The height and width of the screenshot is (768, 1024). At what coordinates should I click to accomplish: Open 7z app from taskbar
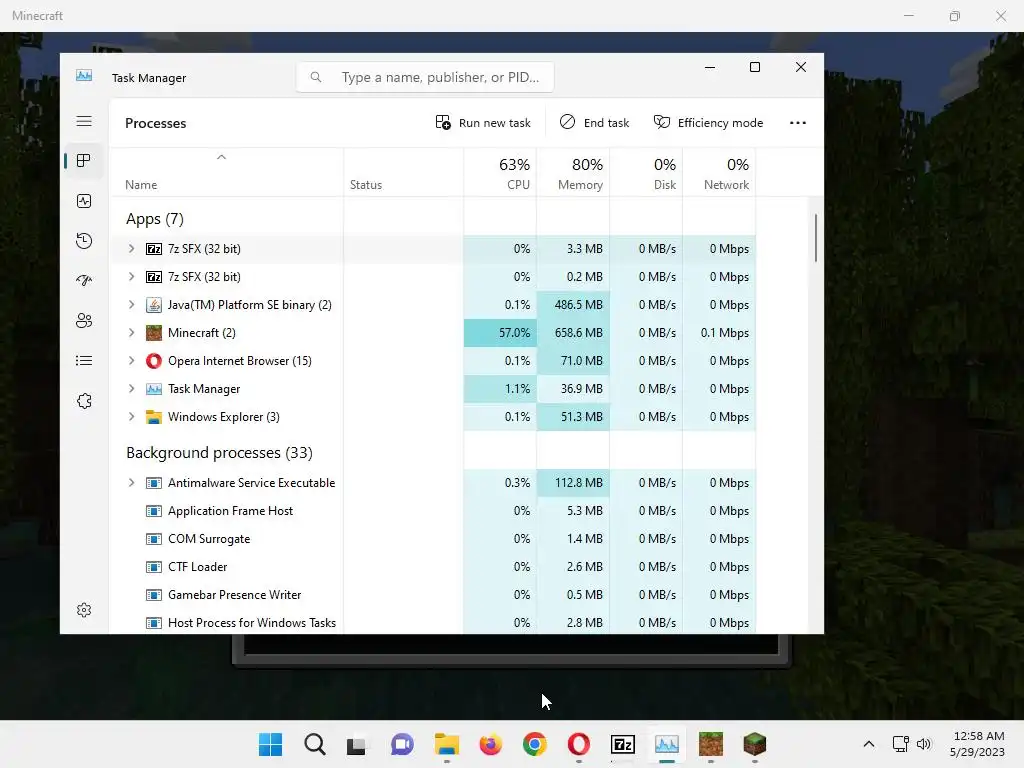pos(622,744)
